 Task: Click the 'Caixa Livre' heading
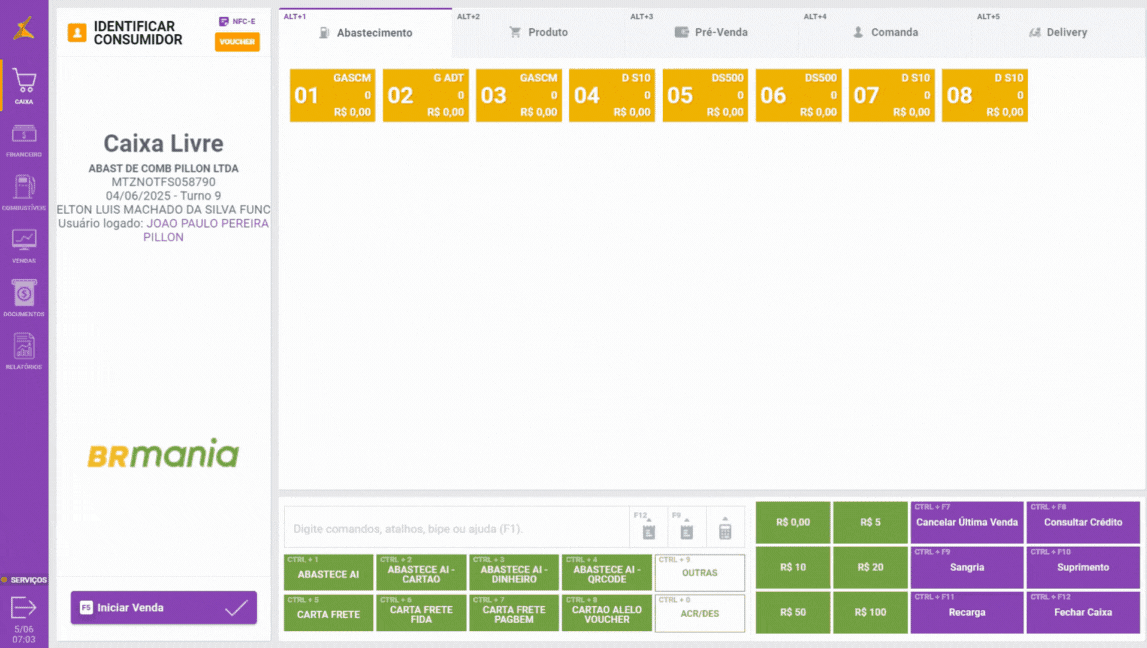tap(163, 143)
